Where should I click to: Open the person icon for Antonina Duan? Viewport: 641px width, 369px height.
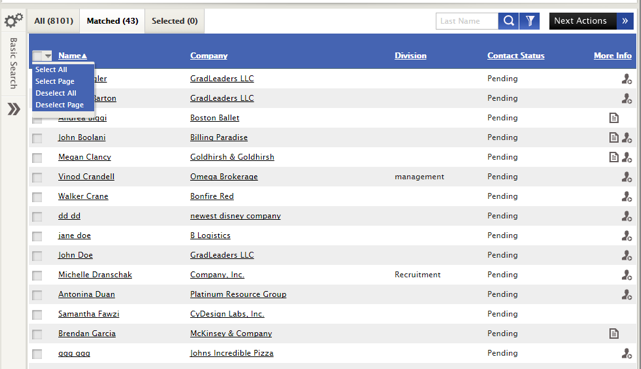(x=627, y=295)
